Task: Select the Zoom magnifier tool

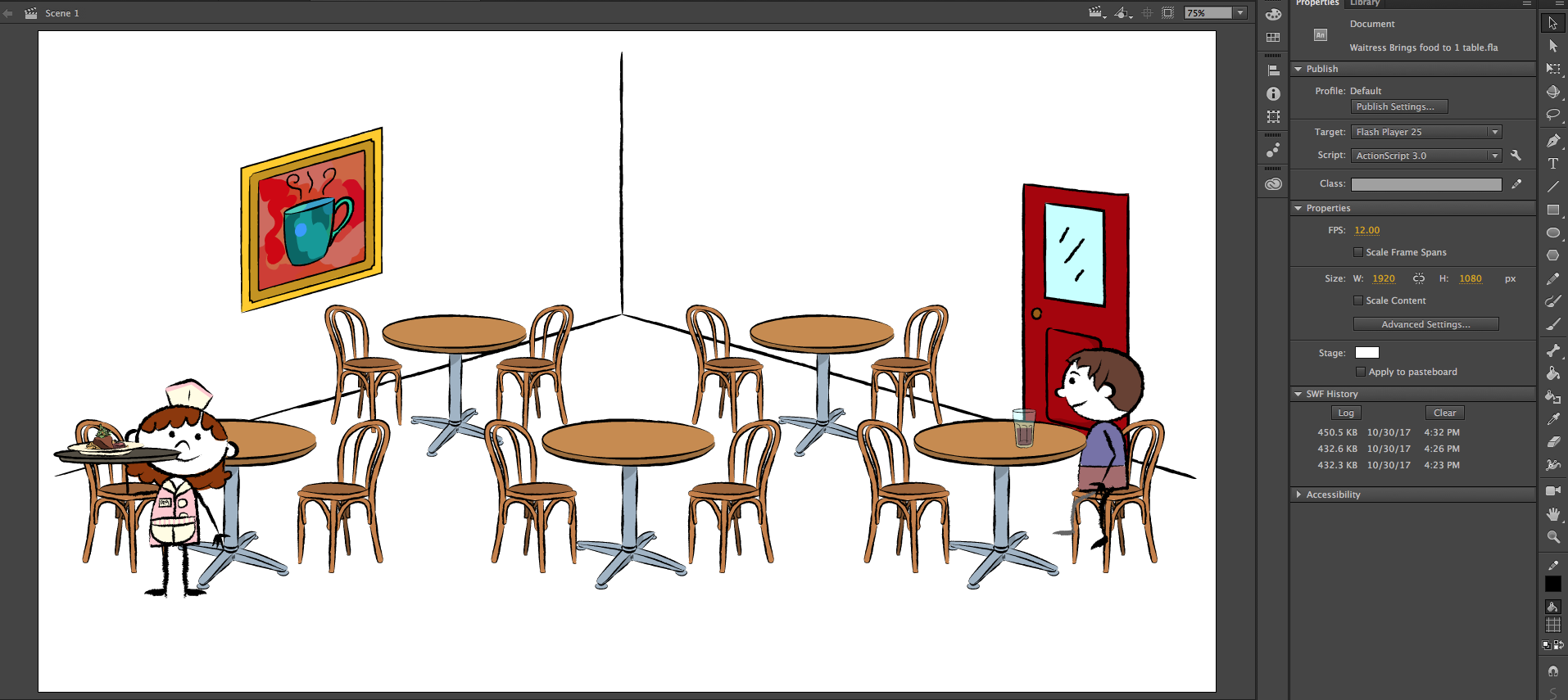Action: [1552, 537]
